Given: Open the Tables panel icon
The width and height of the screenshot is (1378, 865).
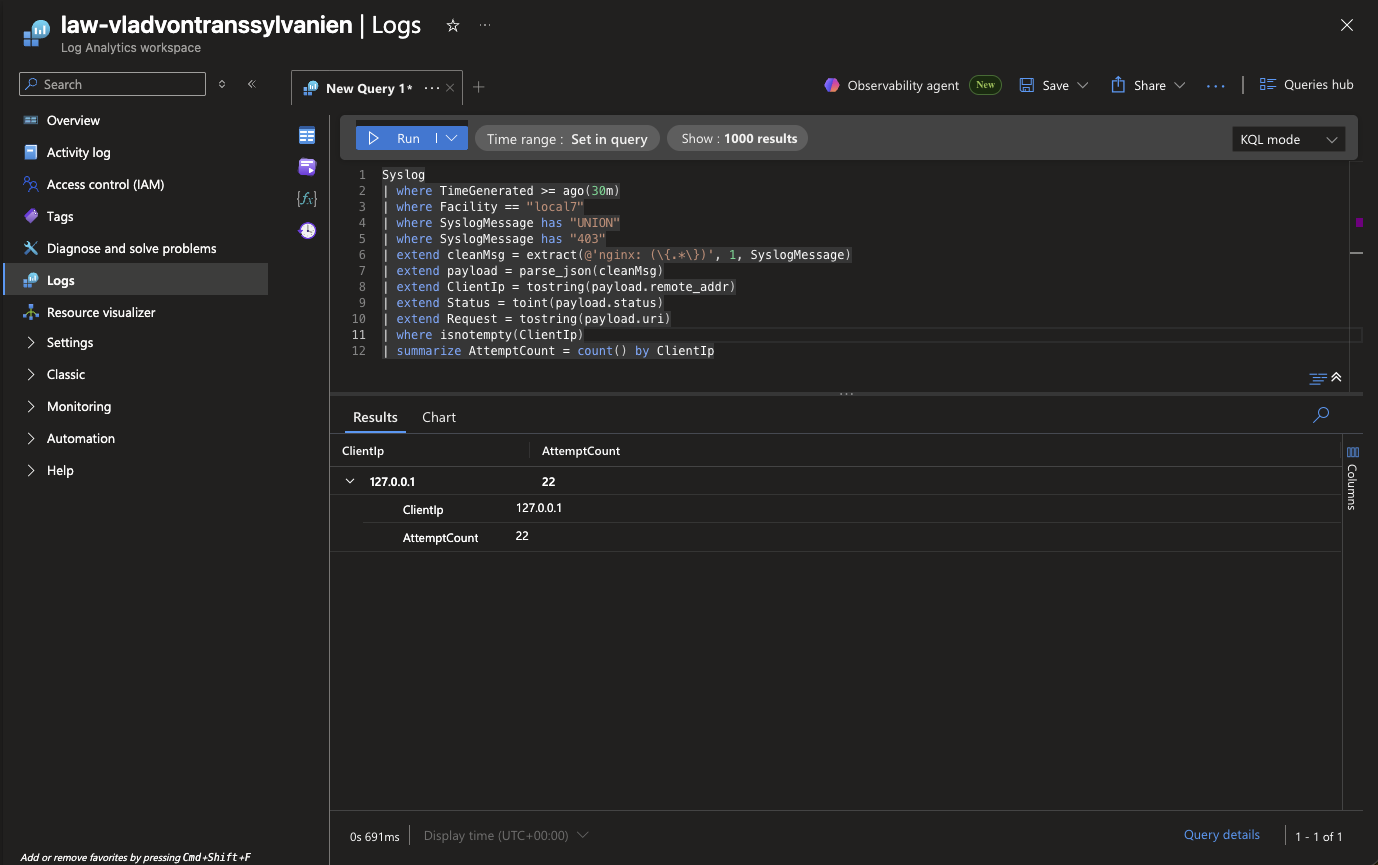Looking at the screenshot, I should pyautogui.click(x=307, y=135).
